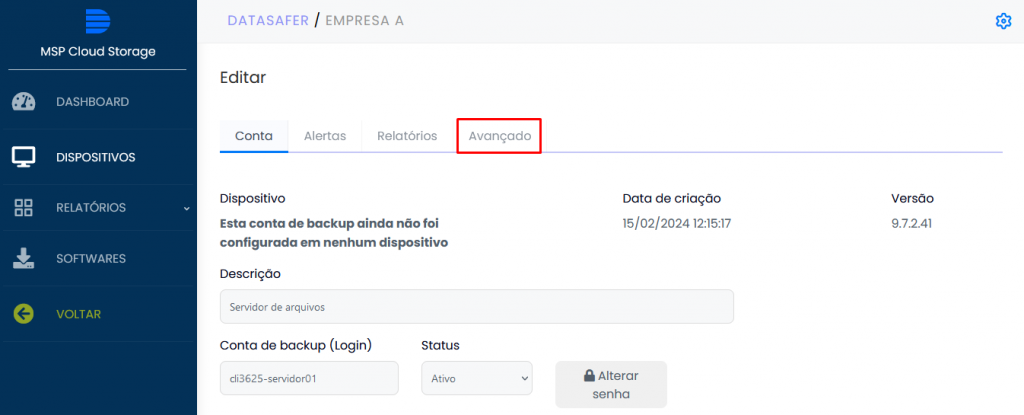
Task: Open the Relatórios tab in Editar
Action: tap(407, 136)
